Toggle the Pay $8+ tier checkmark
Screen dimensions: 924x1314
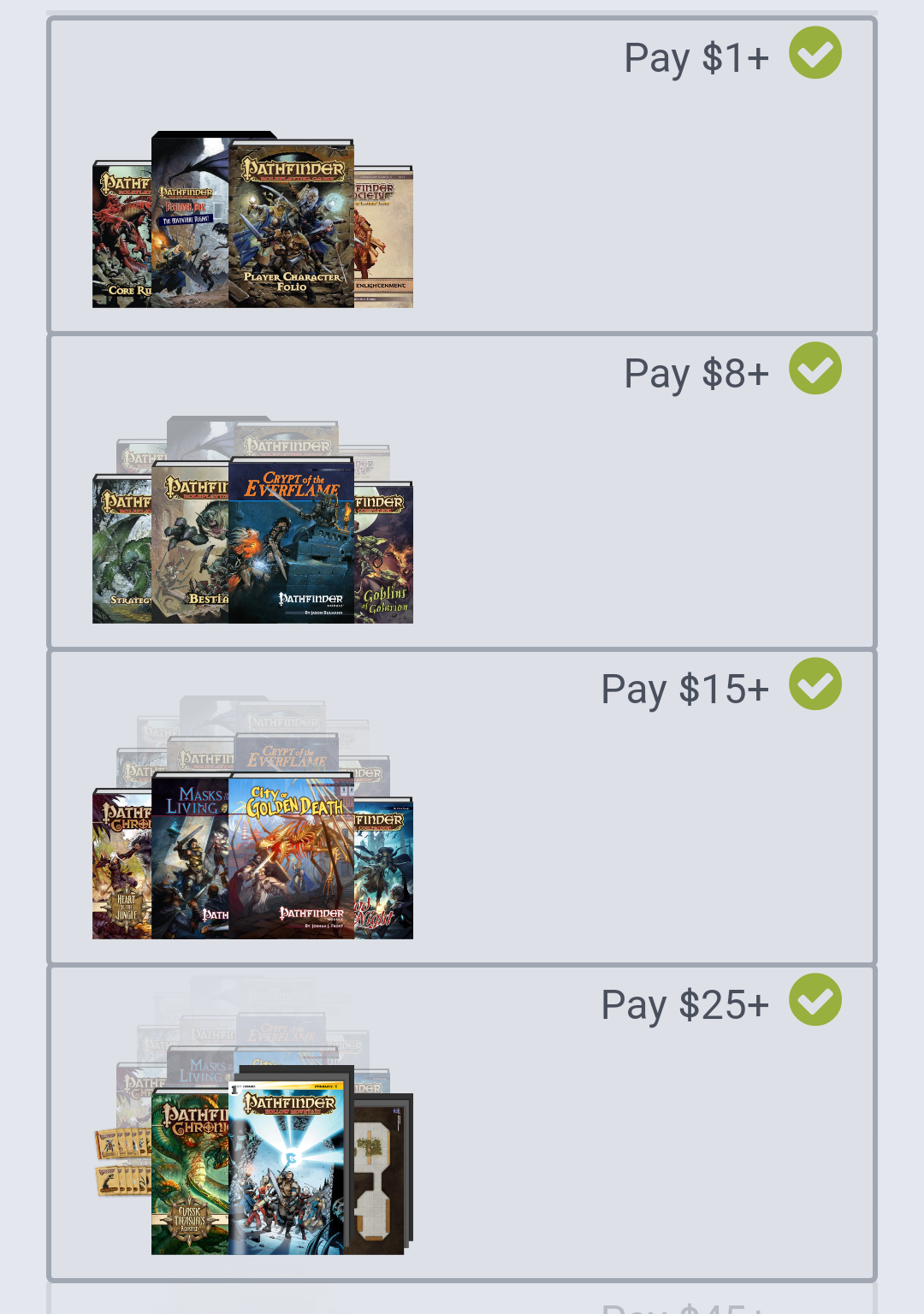(x=814, y=369)
